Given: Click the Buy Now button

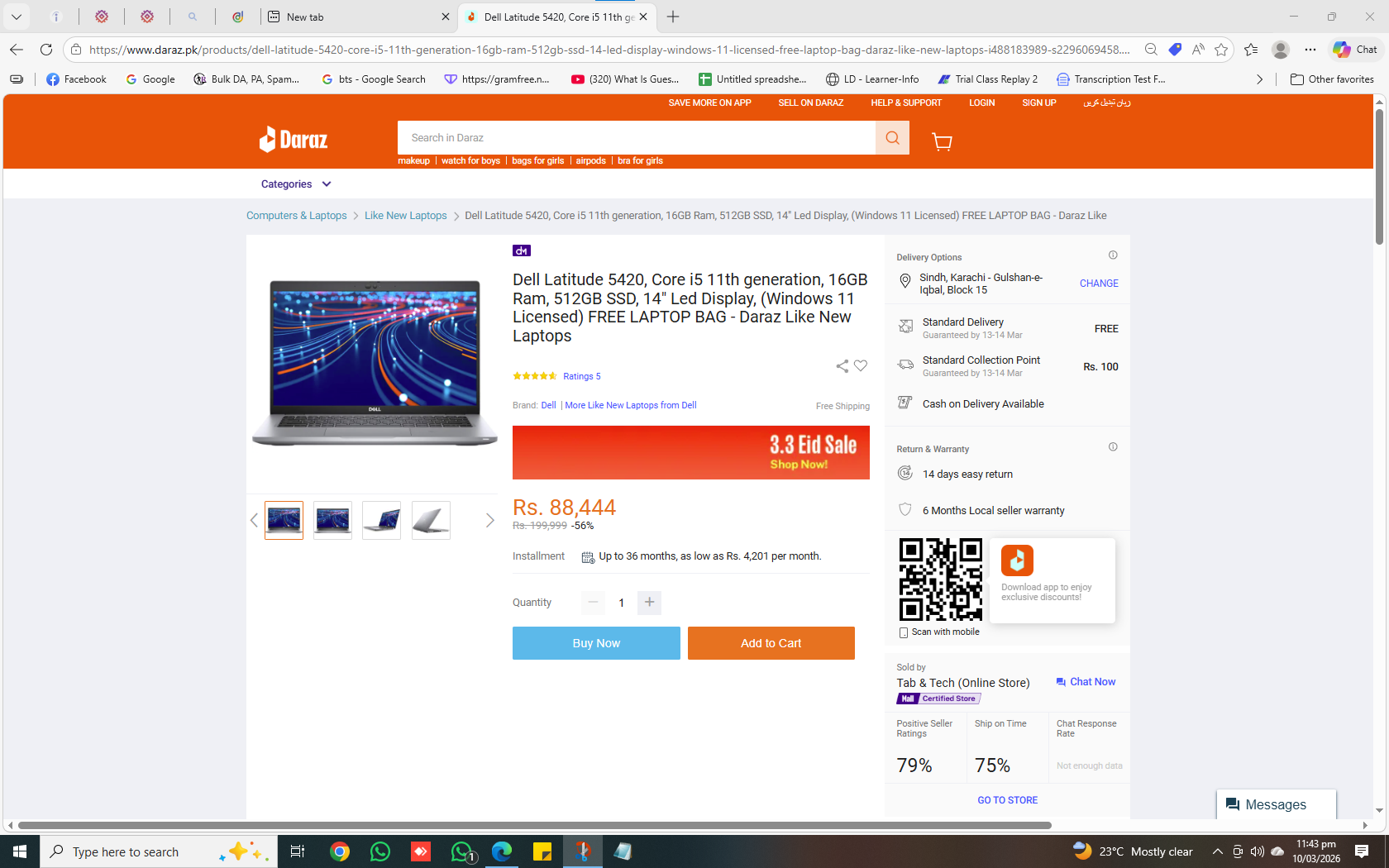Looking at the screenshot, I should click(x=596, y=643).
